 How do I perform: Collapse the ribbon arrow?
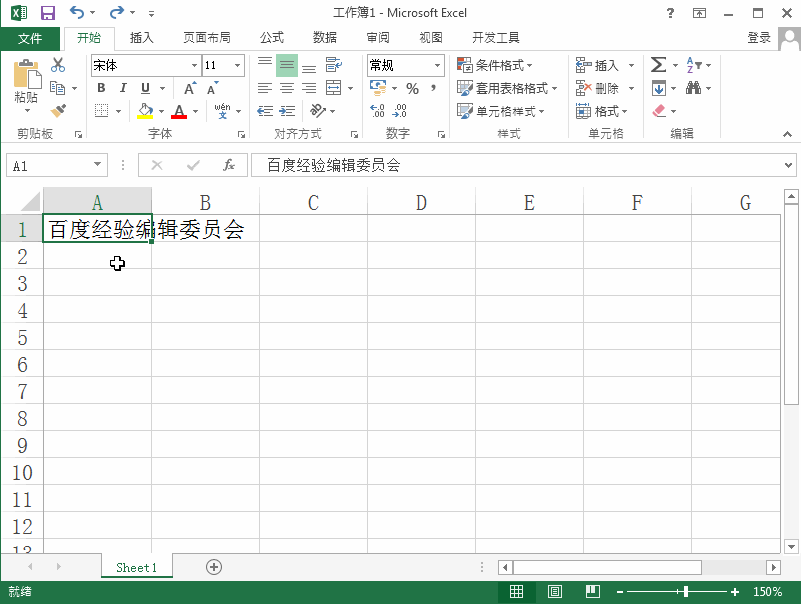point(787,134)
